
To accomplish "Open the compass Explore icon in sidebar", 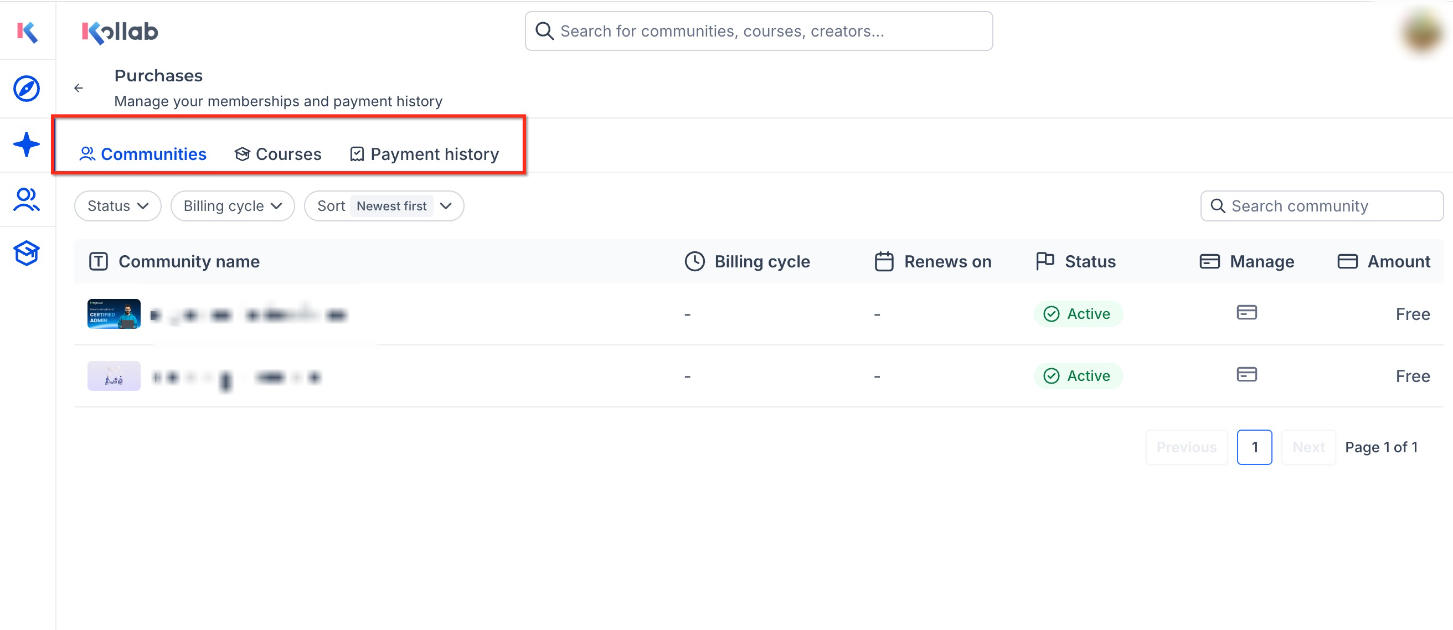I will [27, 89].
